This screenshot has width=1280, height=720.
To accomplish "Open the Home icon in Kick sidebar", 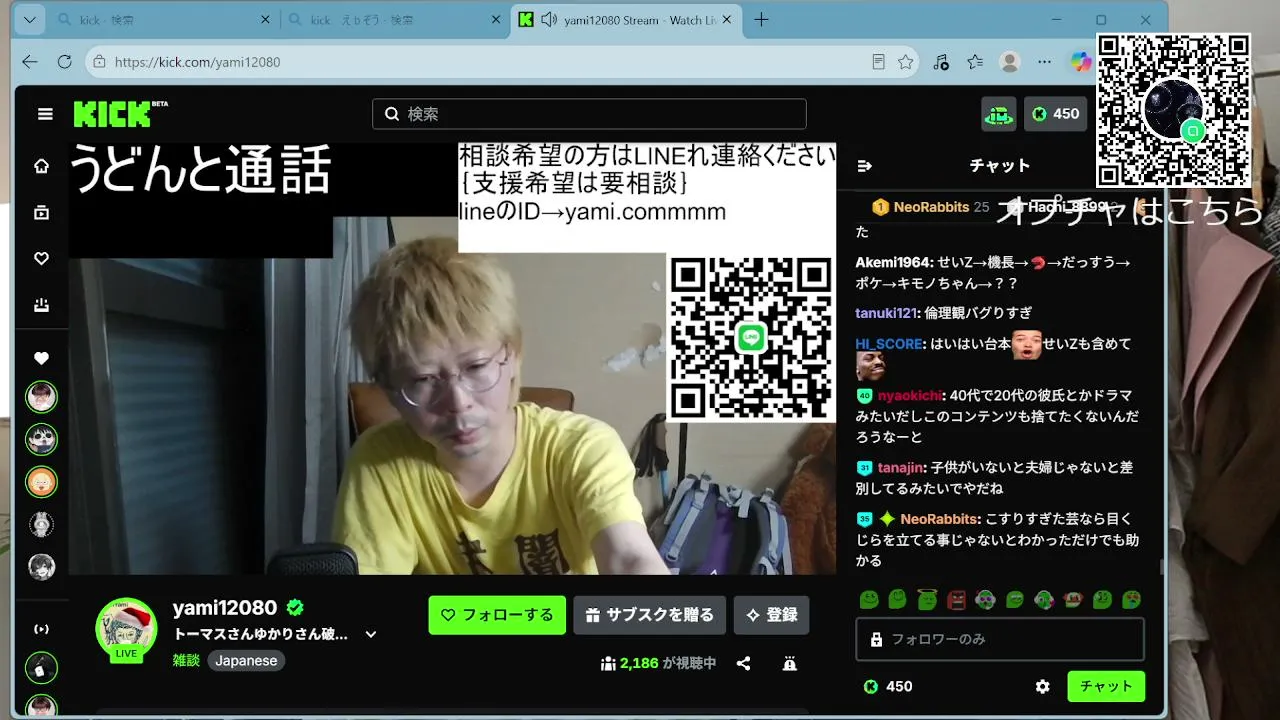I will (41, 166).
